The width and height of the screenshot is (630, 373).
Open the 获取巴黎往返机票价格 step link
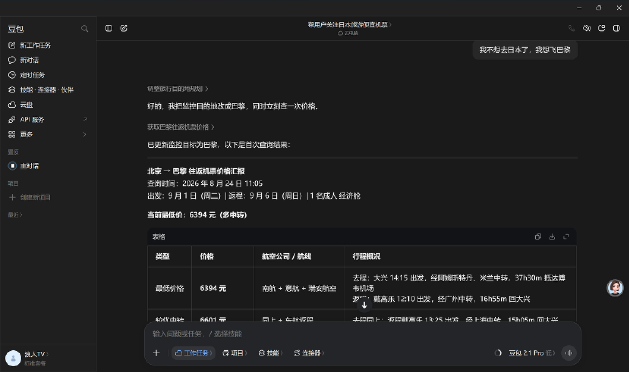(180, 127)
